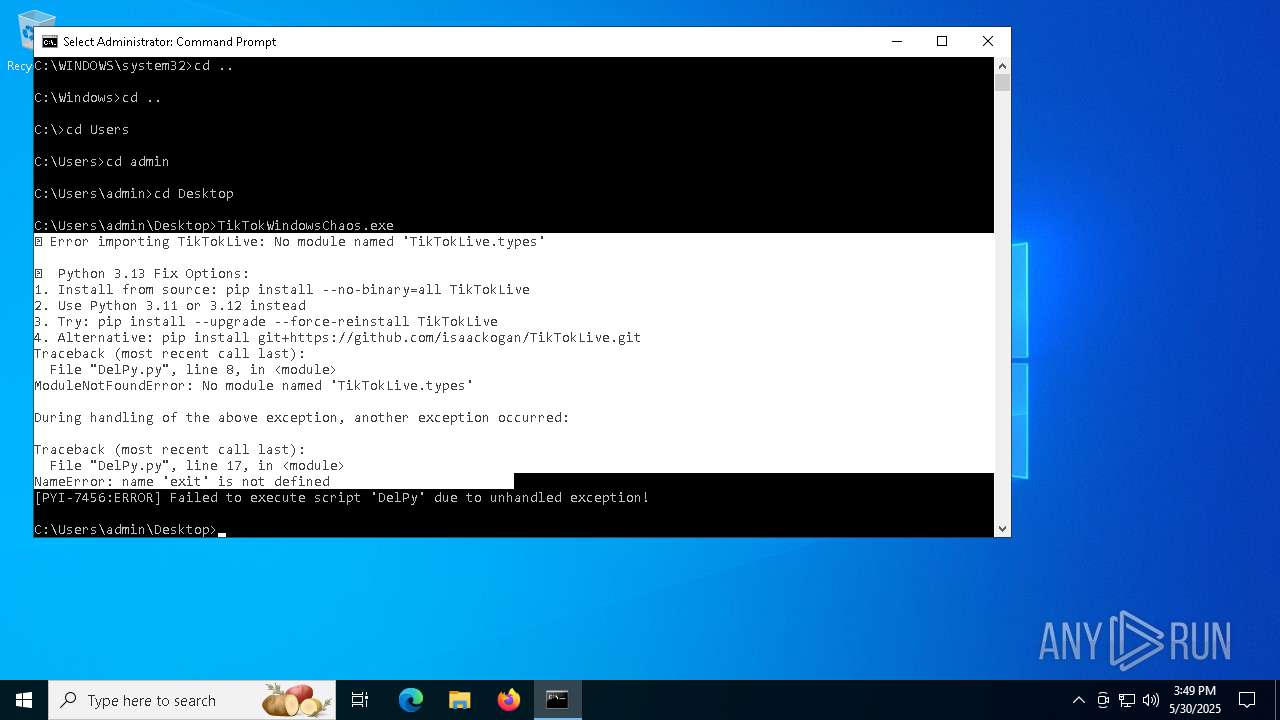
Task: Open Task View from taskbar
Action: pyautogui.click(x=360, y=700)
